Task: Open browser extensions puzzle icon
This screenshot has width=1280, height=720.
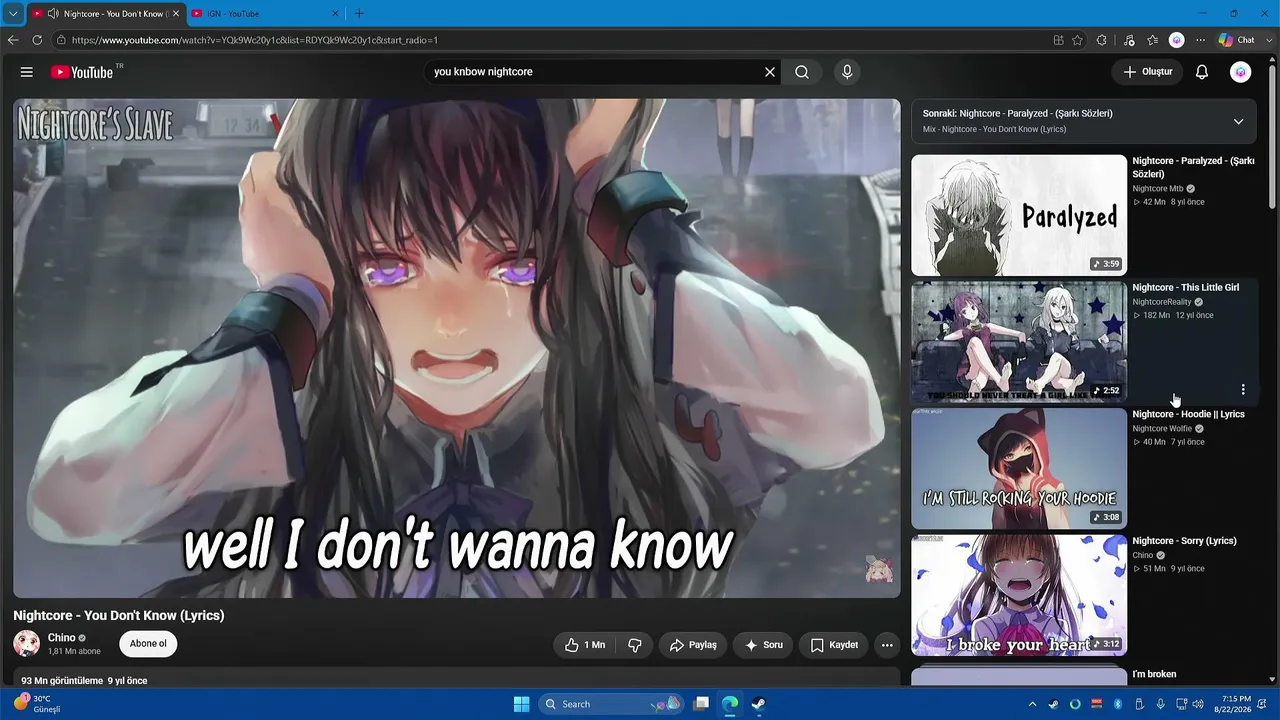Action: [x=1102, y=40]
